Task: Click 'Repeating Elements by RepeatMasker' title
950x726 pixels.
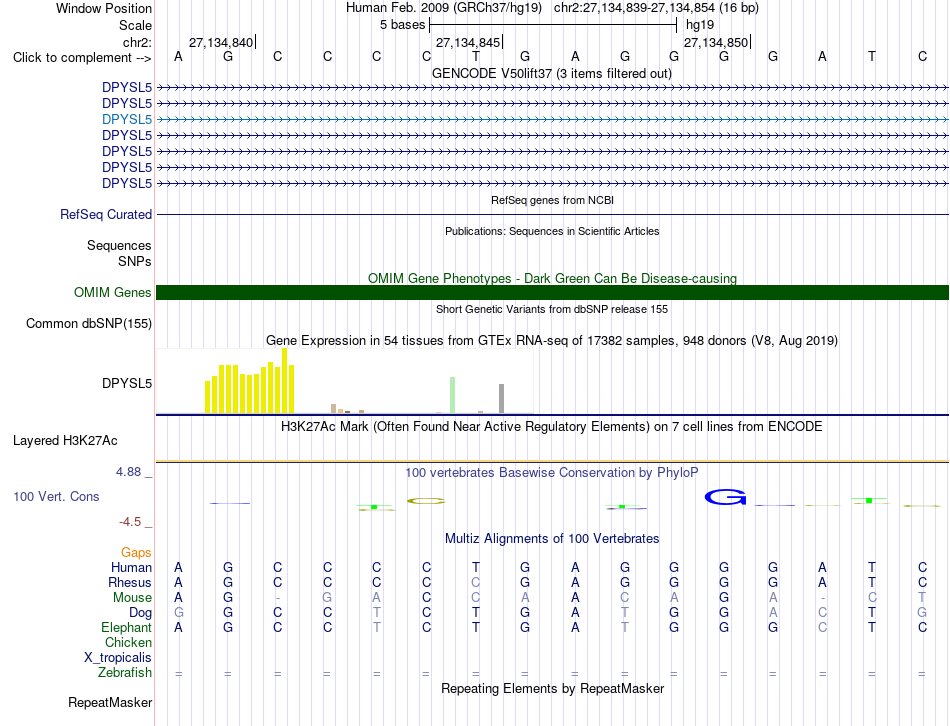Action: click(x=553, y=689)
